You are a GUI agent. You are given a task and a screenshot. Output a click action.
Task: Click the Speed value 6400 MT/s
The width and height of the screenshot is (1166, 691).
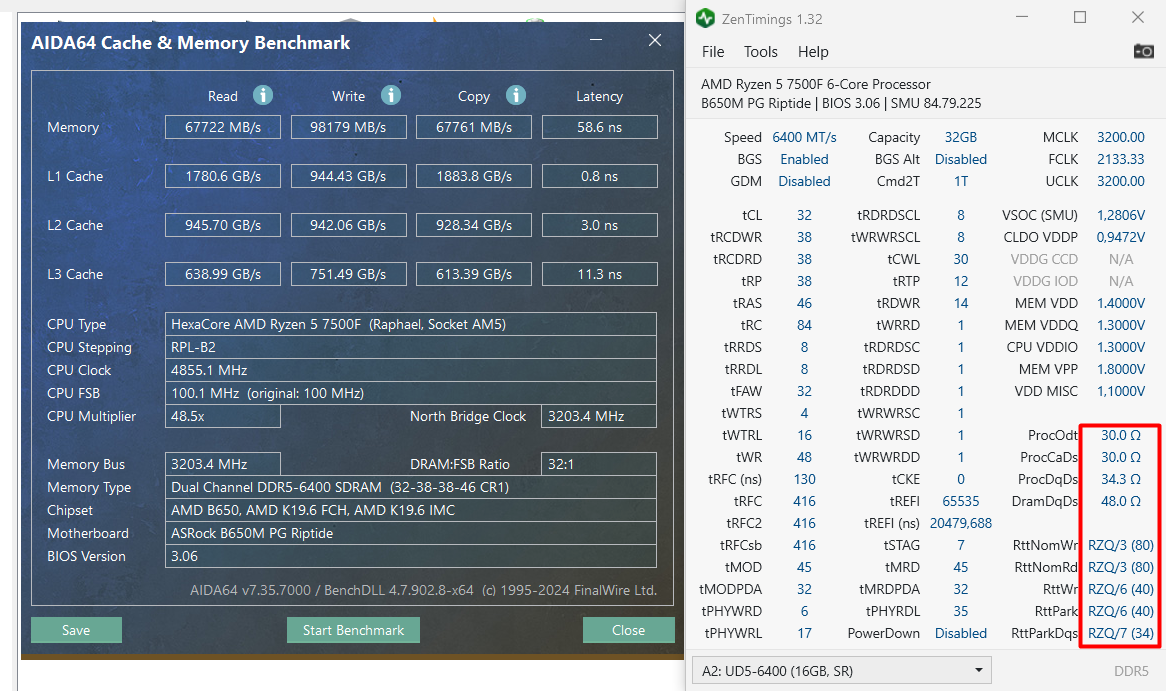[x=804, y=138]
